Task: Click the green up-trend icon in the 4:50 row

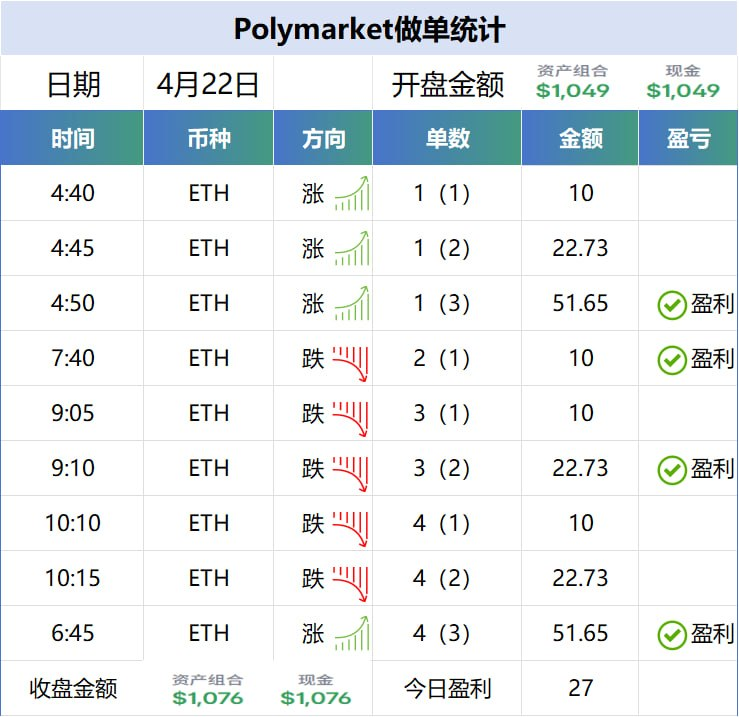Action: (x=352, y=303)
